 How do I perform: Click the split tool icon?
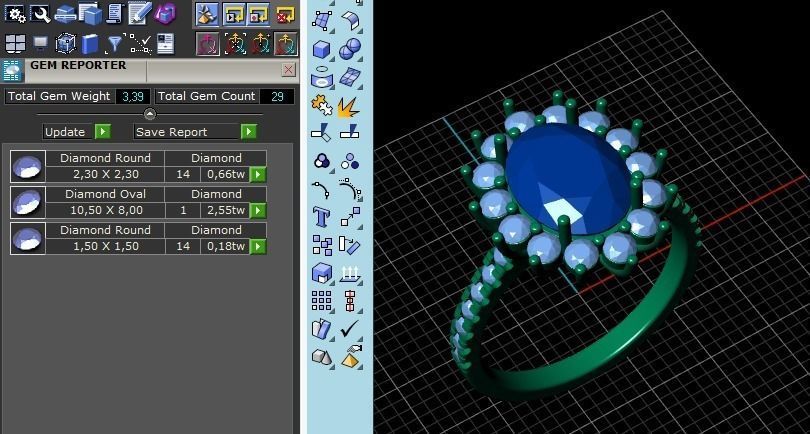point(350,133)
